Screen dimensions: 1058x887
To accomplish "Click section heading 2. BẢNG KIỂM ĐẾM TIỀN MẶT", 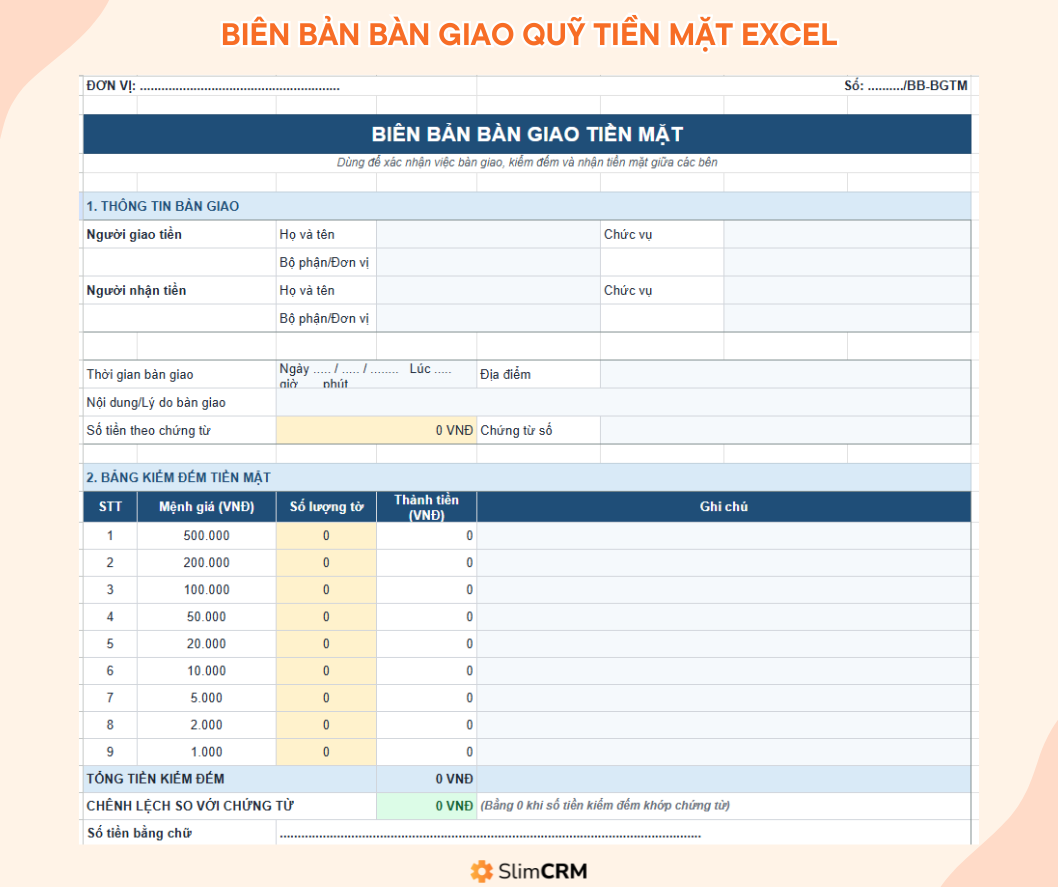I will pyautogui.click(x=178, y=478).
